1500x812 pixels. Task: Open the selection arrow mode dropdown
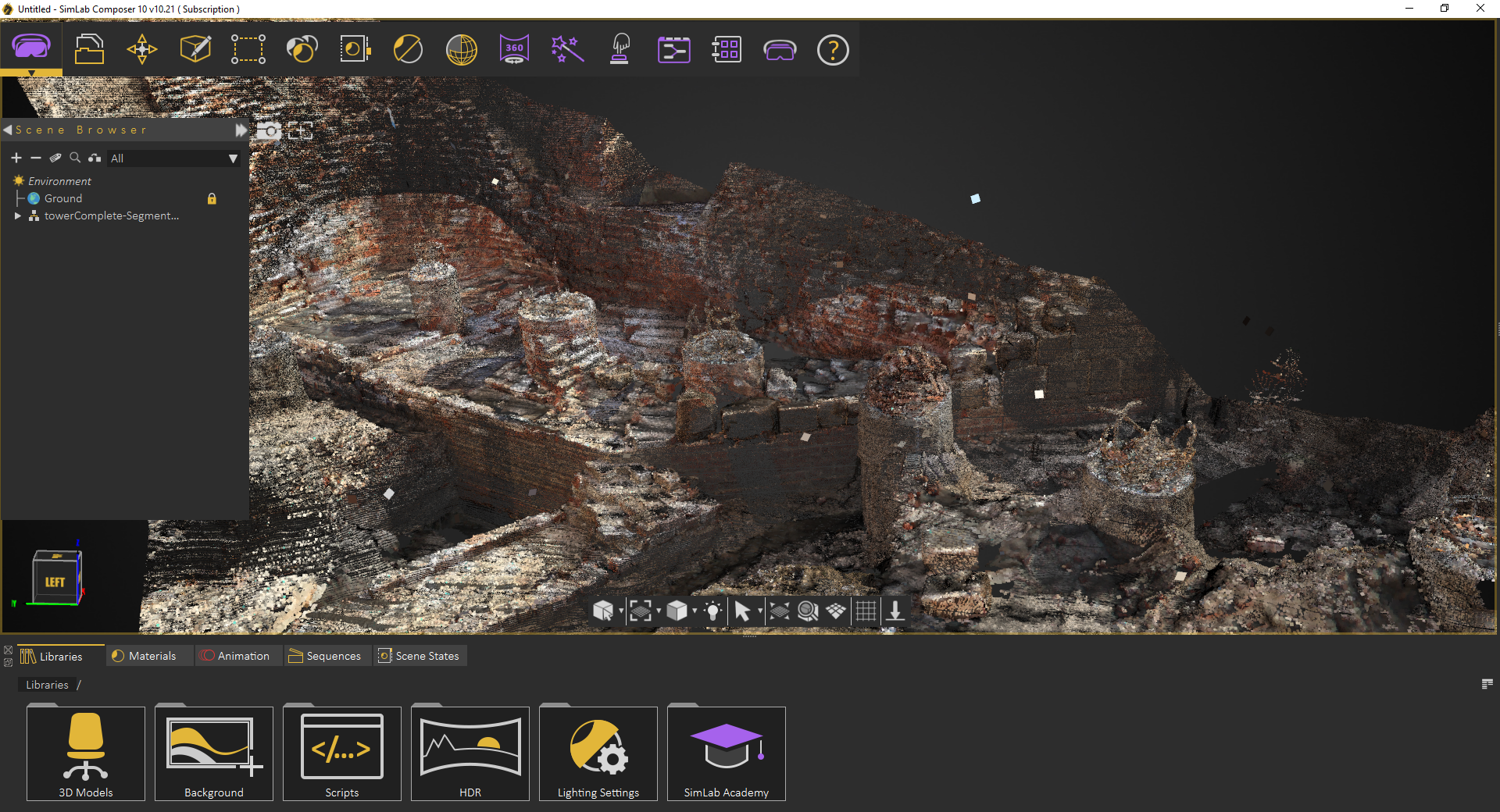coord(759,611)
